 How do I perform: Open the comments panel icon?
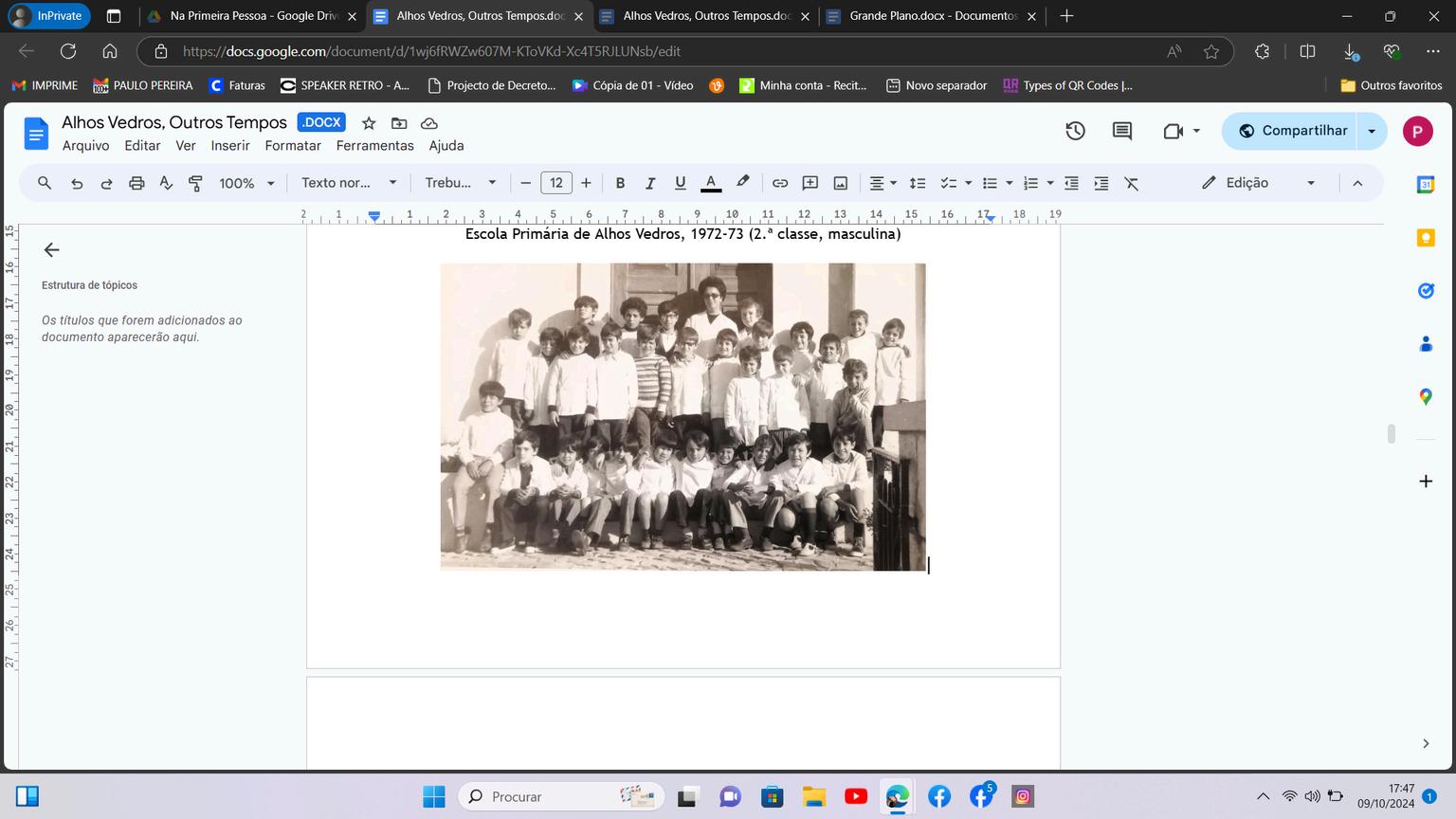pyautogui.click(x=1121, y=131)
